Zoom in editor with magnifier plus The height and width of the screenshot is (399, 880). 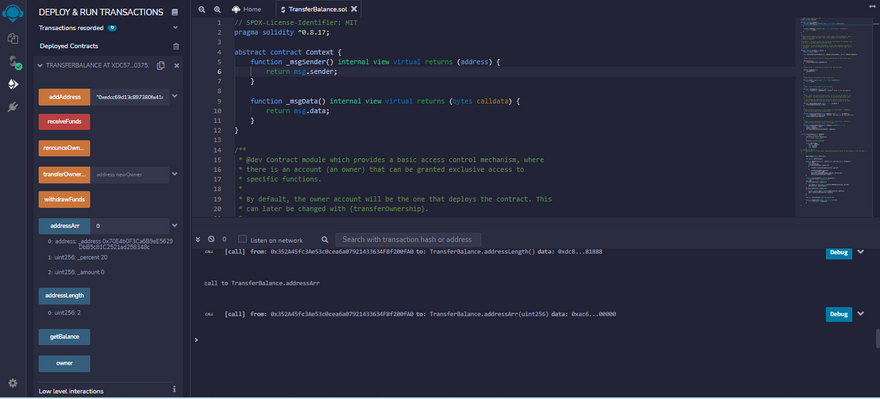point(217,10)
